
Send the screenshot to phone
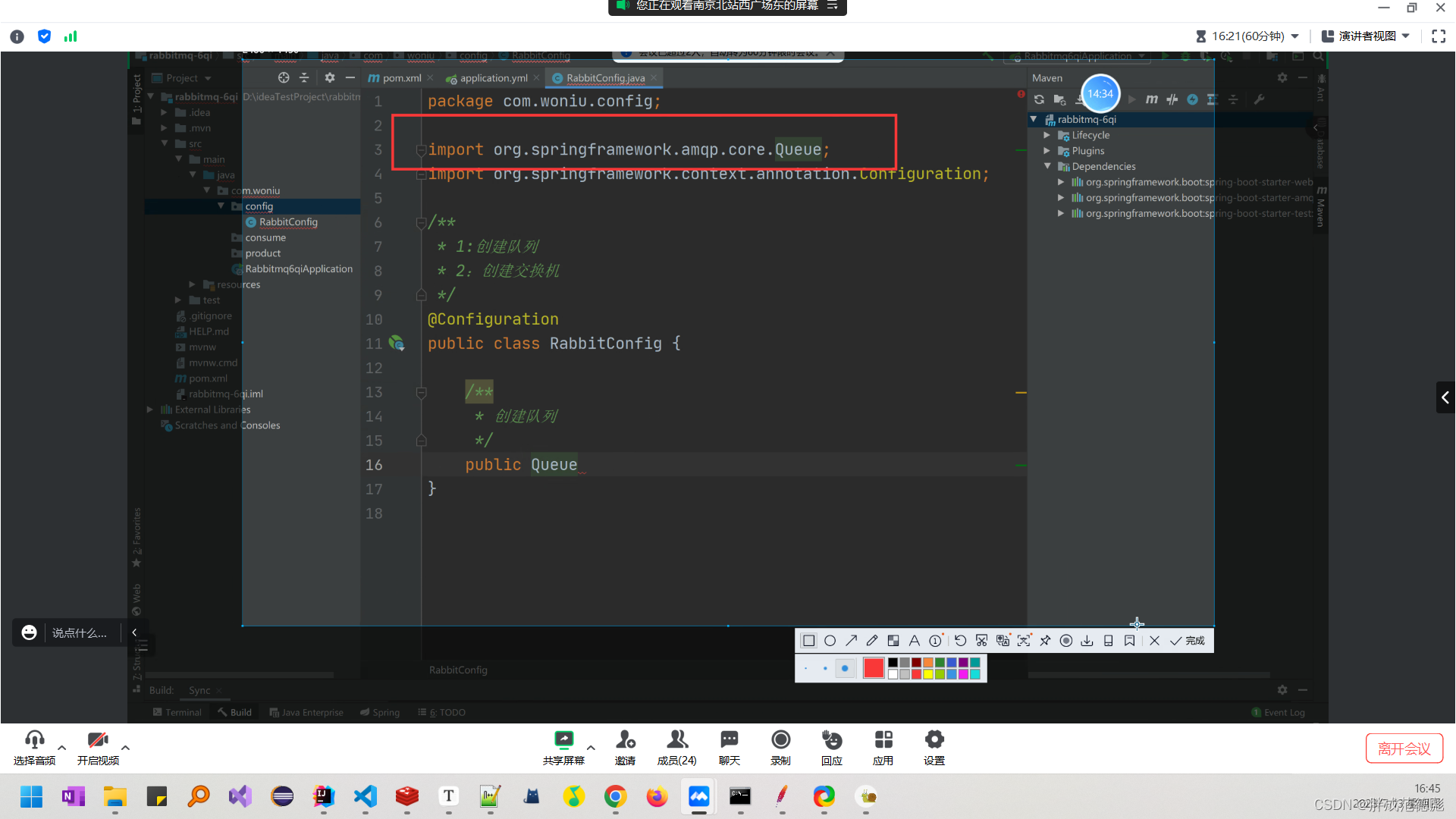point(1109,641)
